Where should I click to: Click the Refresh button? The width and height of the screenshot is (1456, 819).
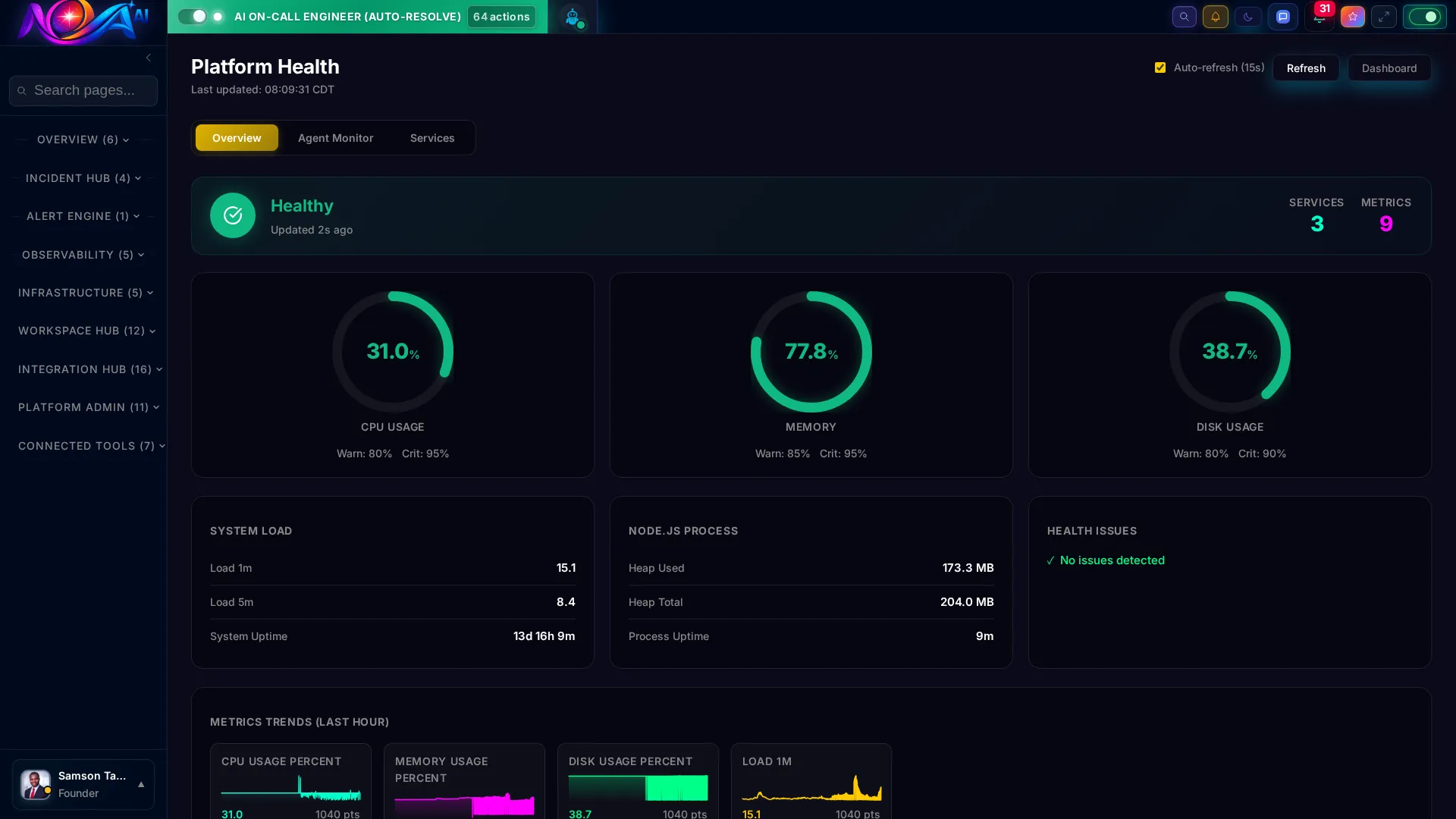click(1305, 67)
